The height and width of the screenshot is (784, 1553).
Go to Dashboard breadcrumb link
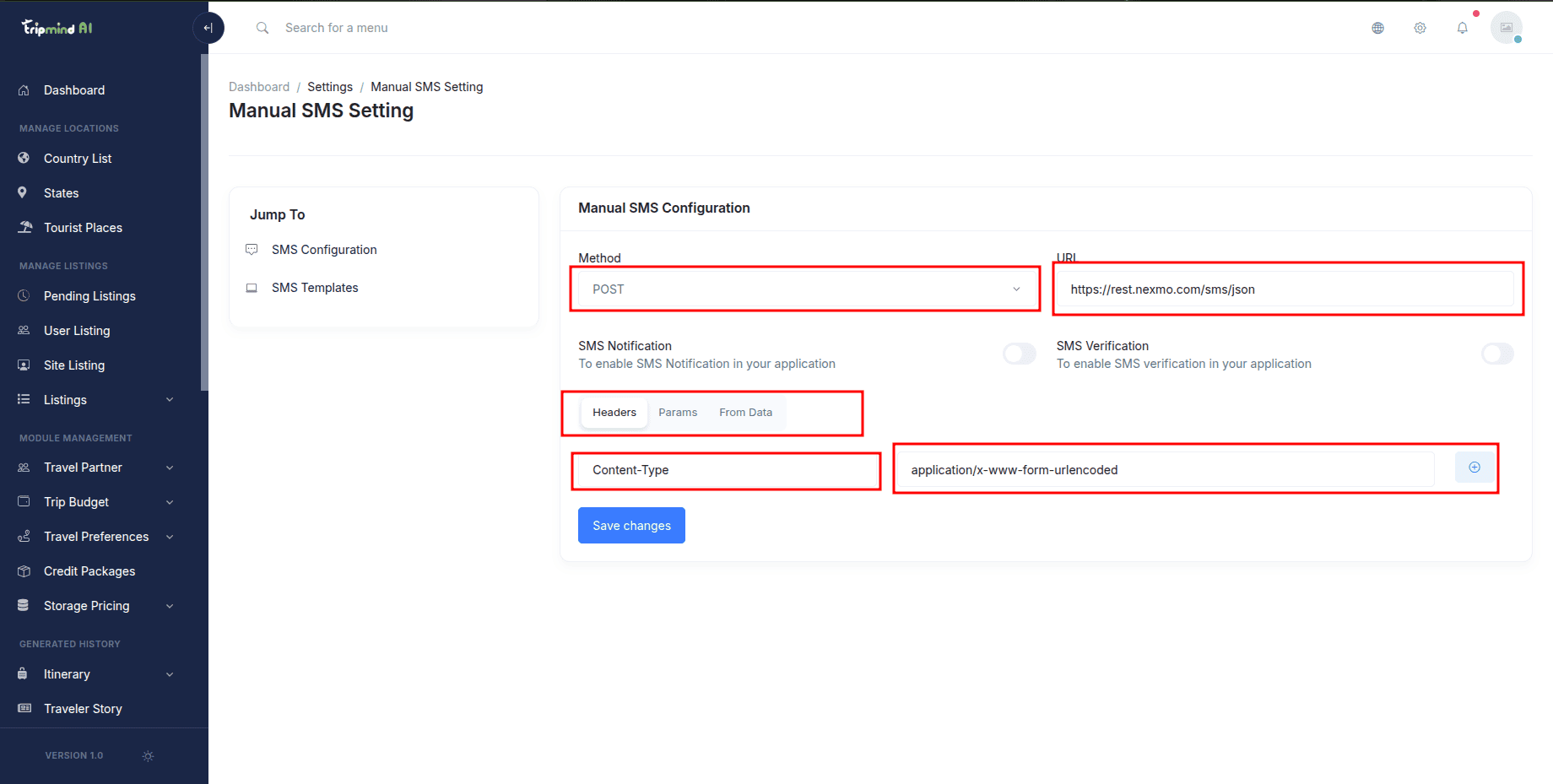[x=259, y=87]
